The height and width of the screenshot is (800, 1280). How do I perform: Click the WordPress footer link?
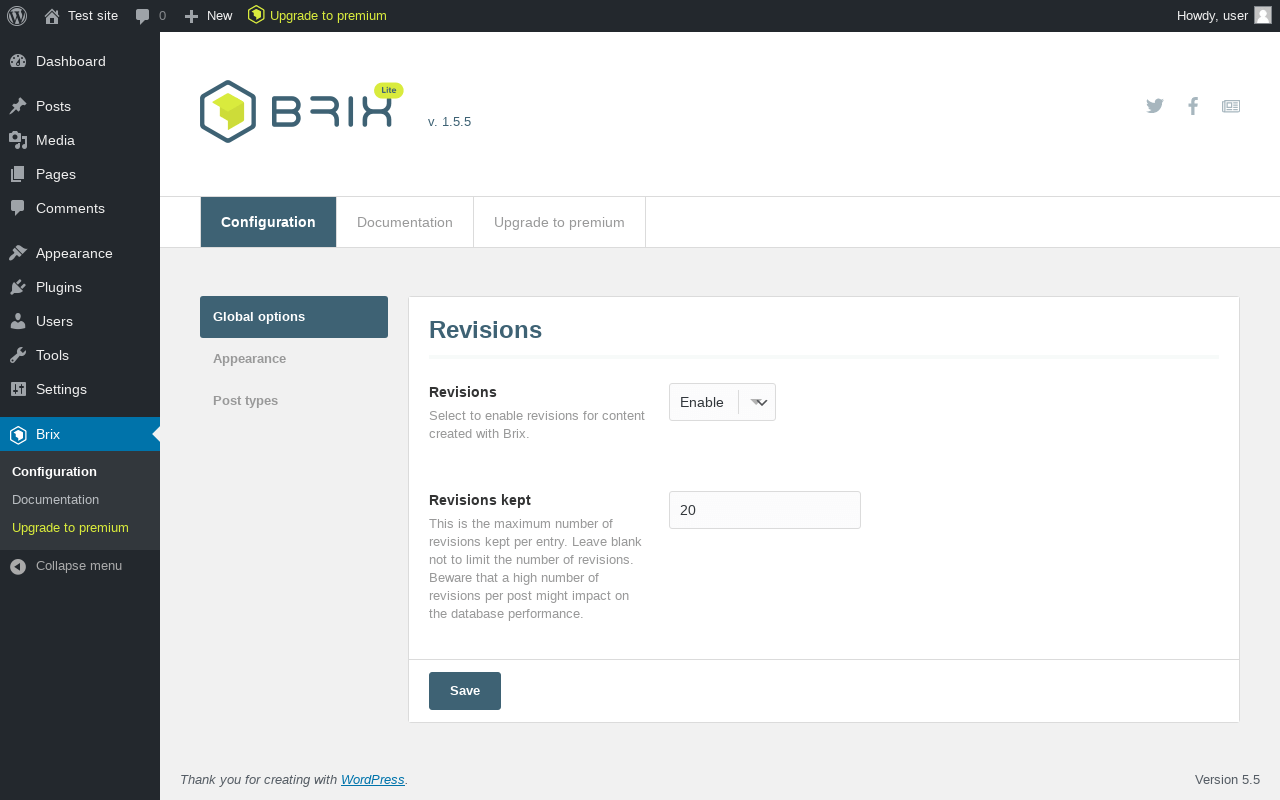pyautogui.click(x=373, y=779)
